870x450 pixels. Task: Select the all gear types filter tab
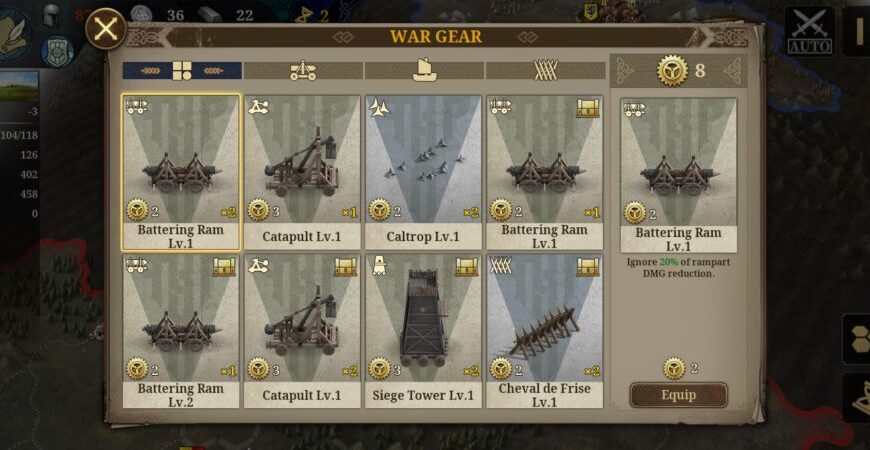click(182, 70)
